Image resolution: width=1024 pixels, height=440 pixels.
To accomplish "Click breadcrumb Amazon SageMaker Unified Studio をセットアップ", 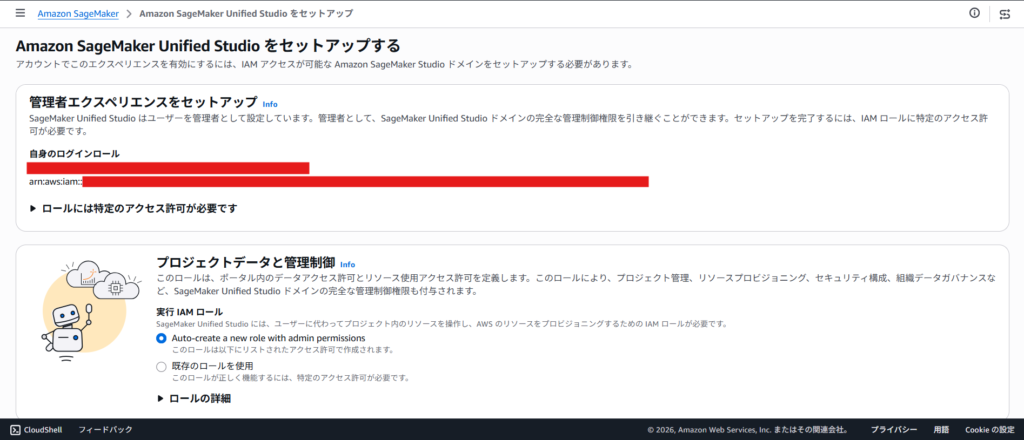I will 247,13.
